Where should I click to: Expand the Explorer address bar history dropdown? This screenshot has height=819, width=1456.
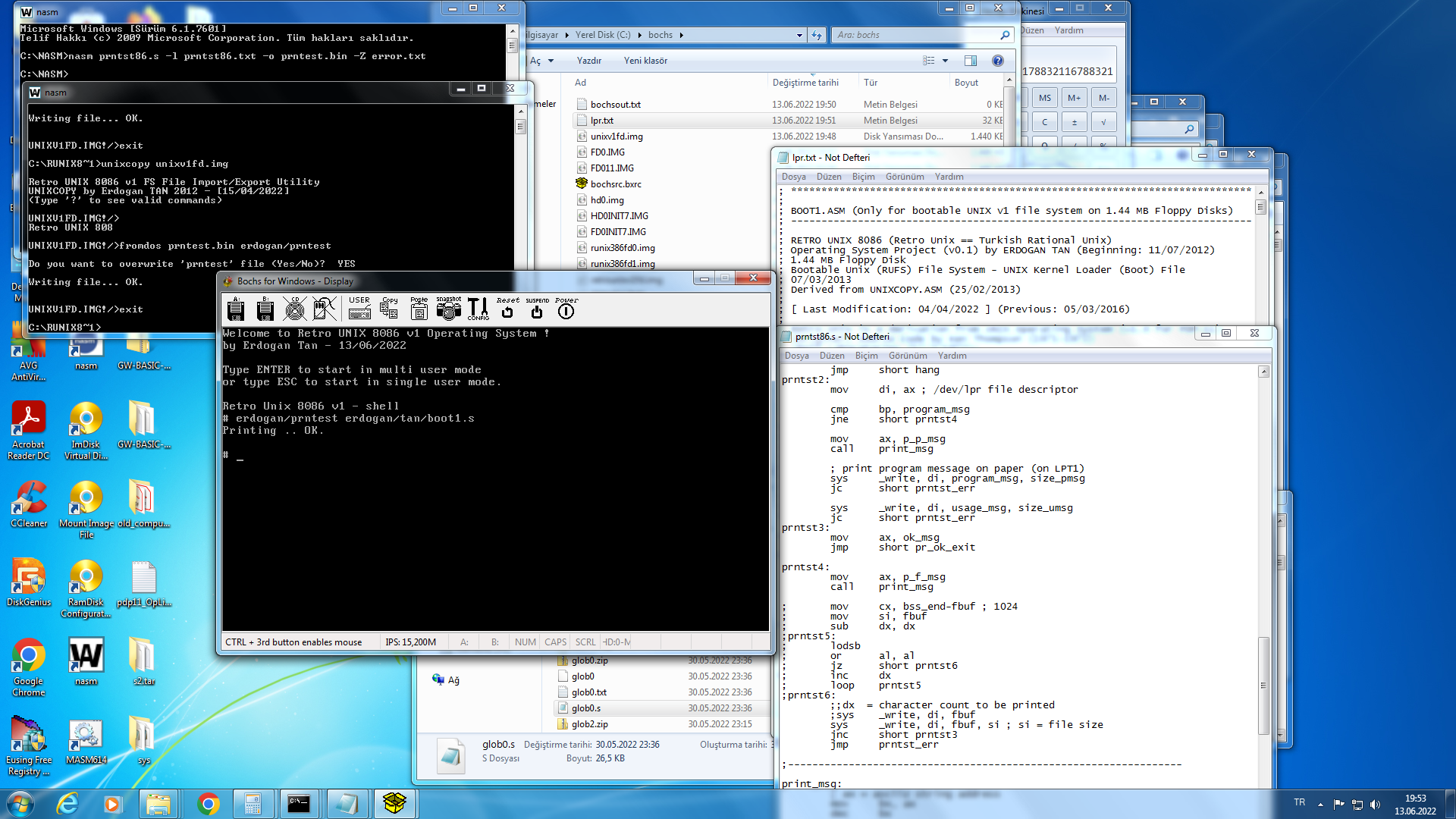tap(799, 35)
